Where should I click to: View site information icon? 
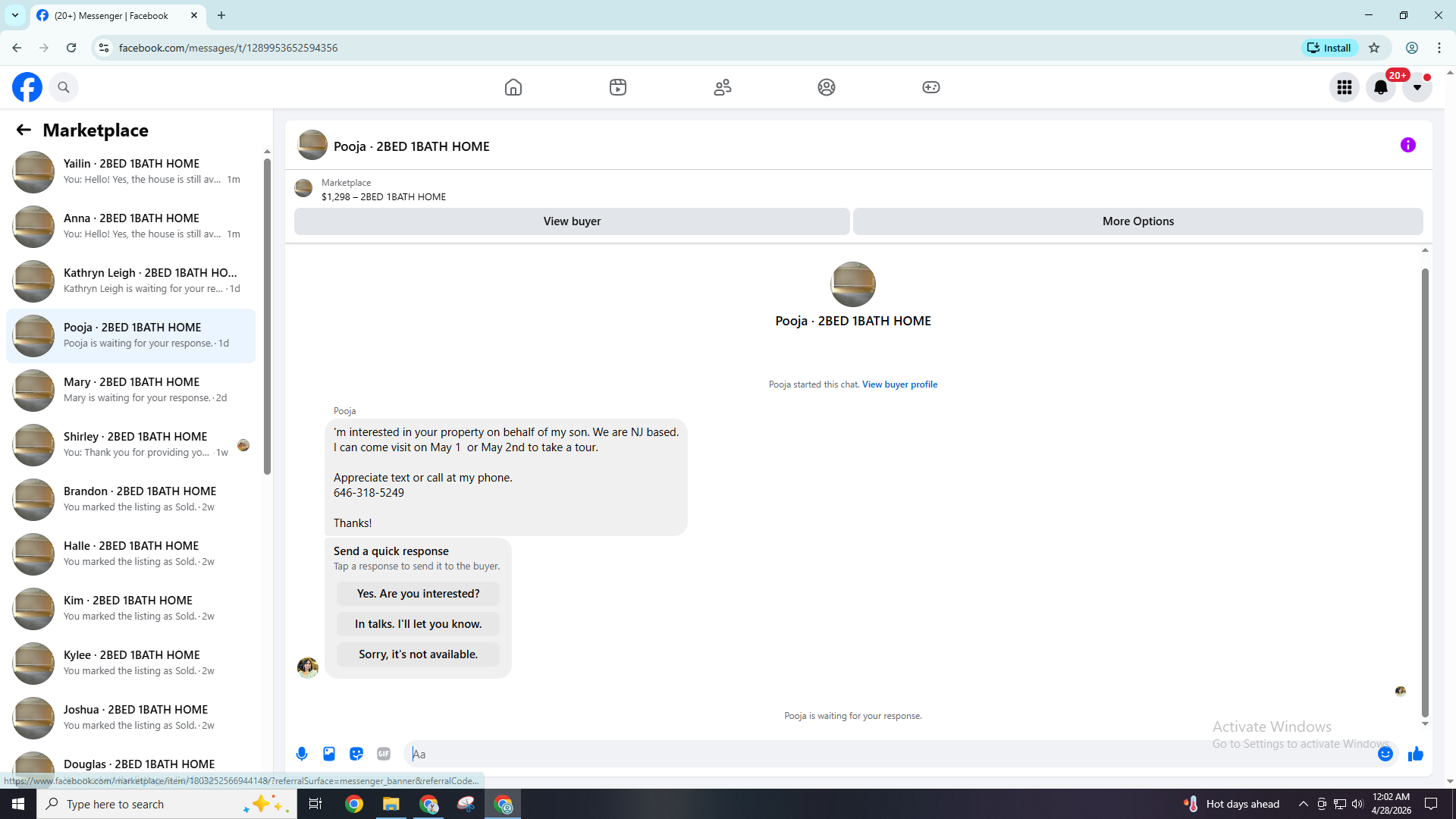104,48
